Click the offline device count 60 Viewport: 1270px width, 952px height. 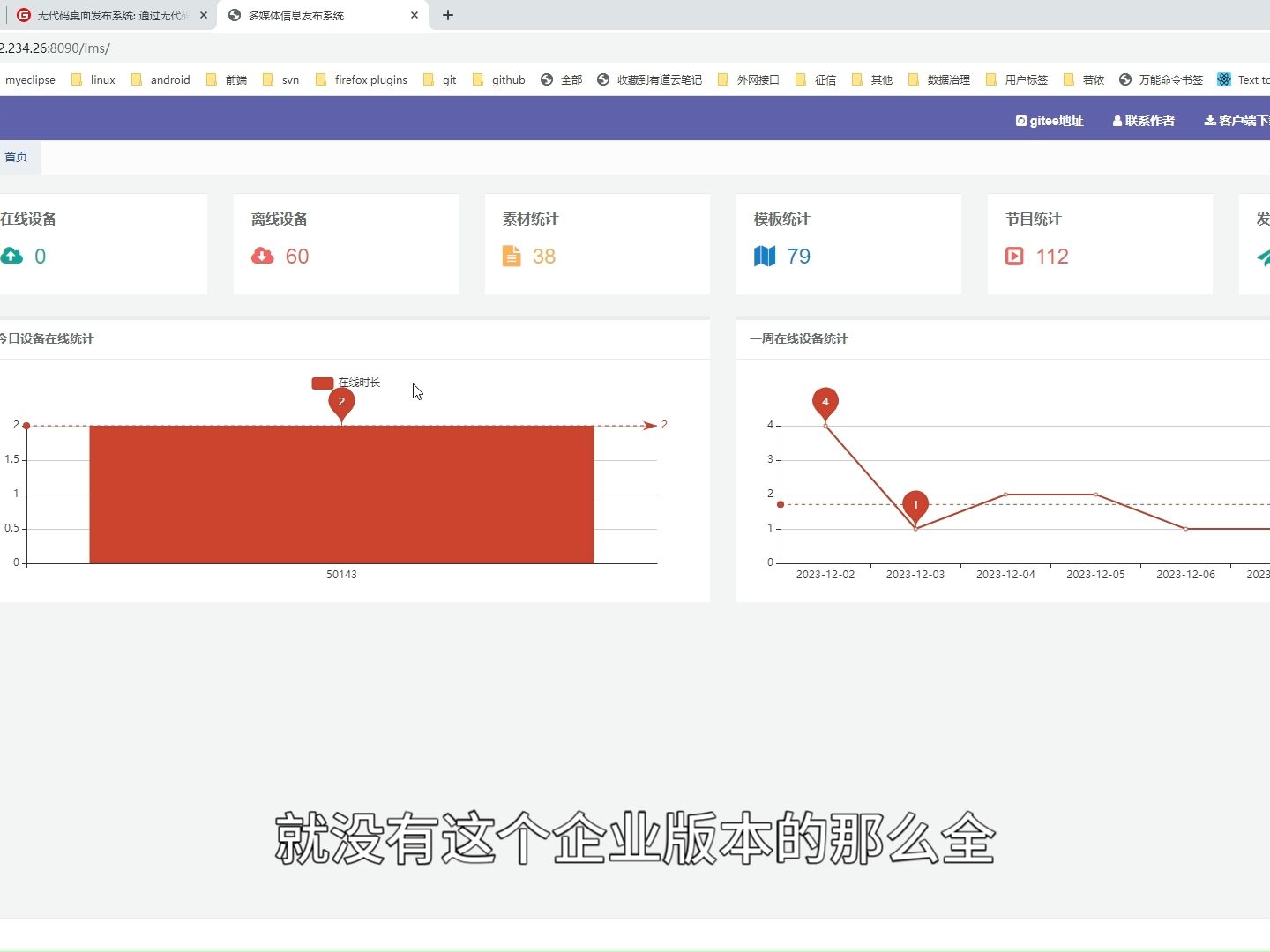[297, 257]
